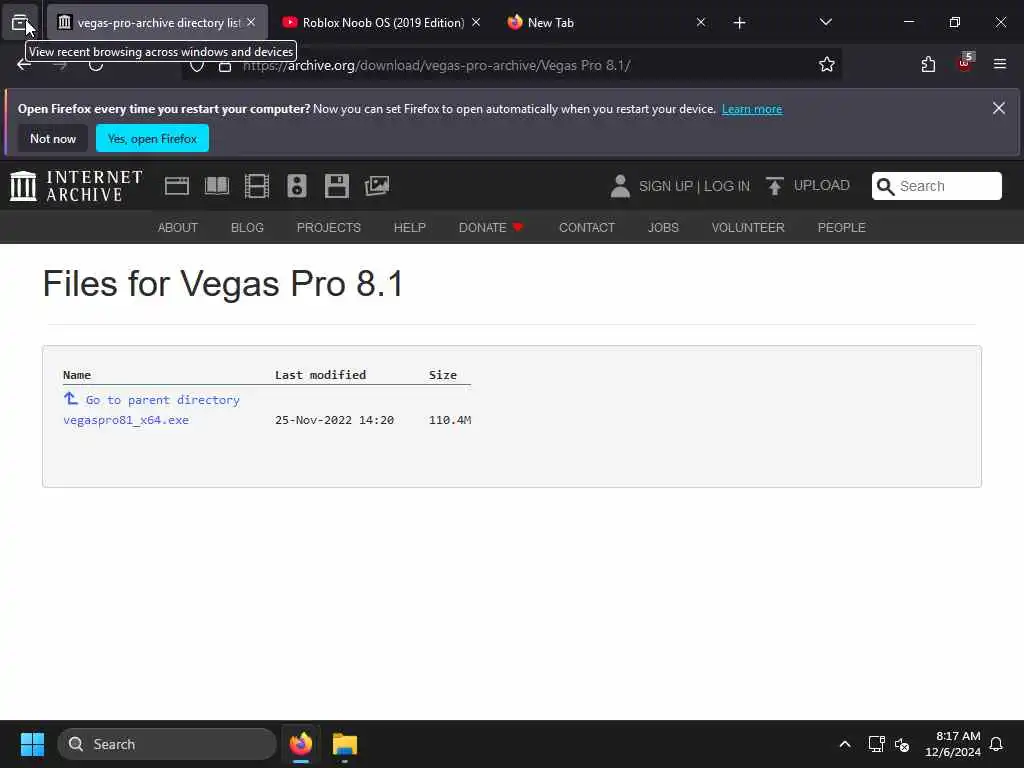Switch to the Roblox Noob OS tab
Screen dimensions: 1024x768
(x=382, y=23)
